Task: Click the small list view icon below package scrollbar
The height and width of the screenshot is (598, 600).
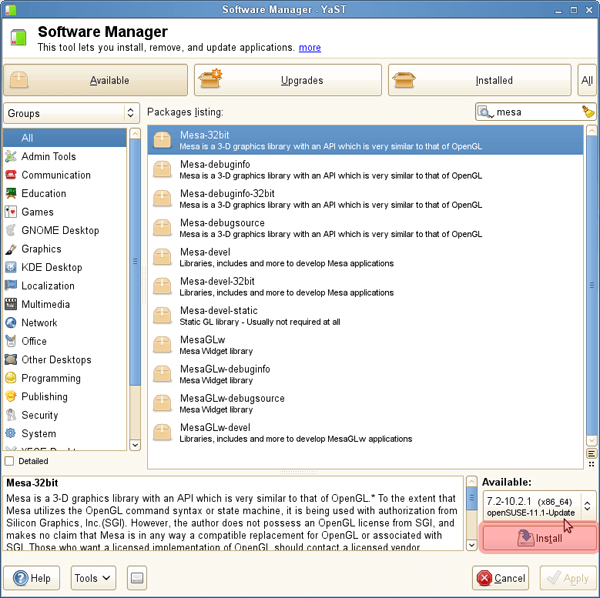Action: pos(591,454)
